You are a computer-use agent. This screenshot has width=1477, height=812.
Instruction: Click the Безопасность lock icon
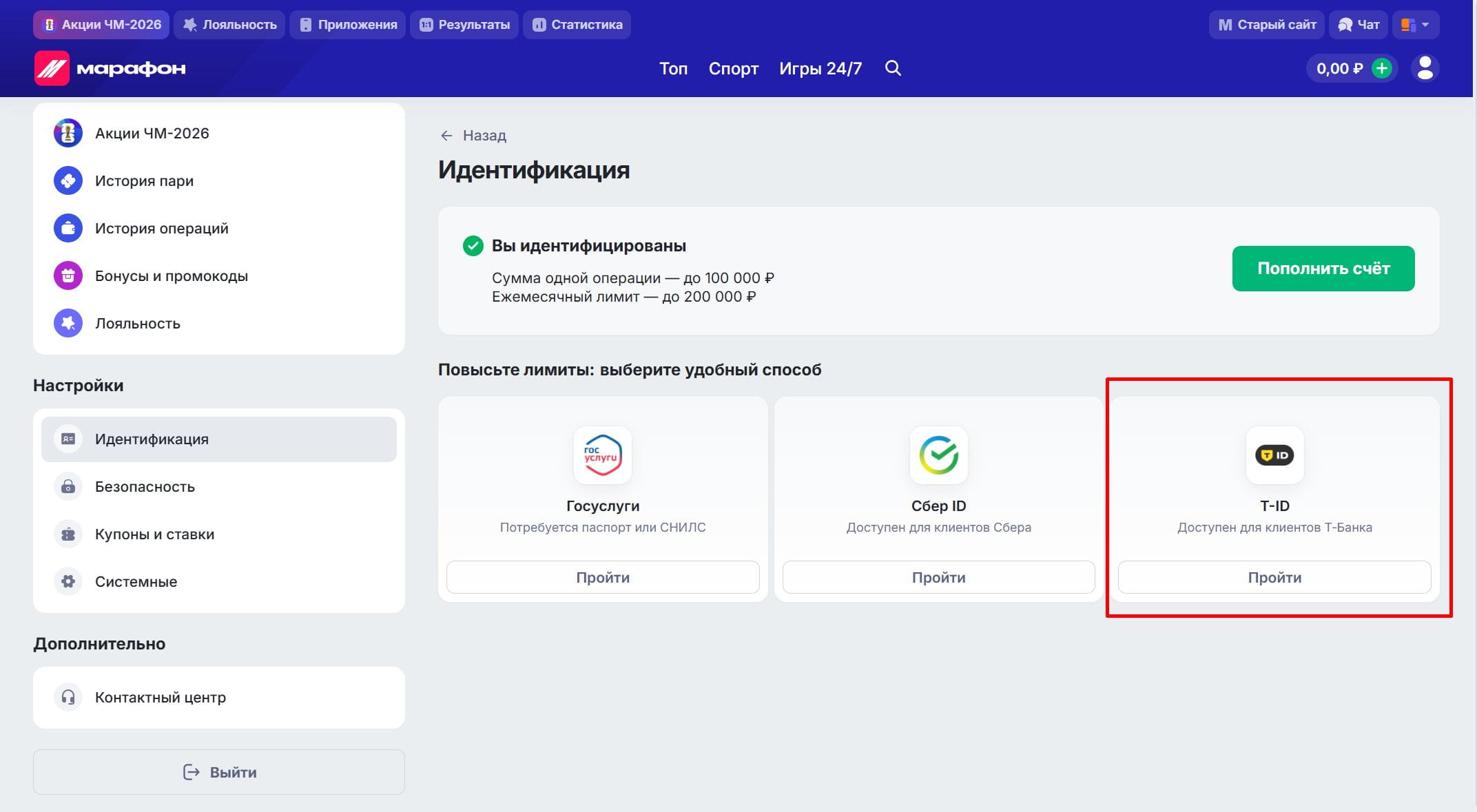pyautogui.click(x=68, y=486)
